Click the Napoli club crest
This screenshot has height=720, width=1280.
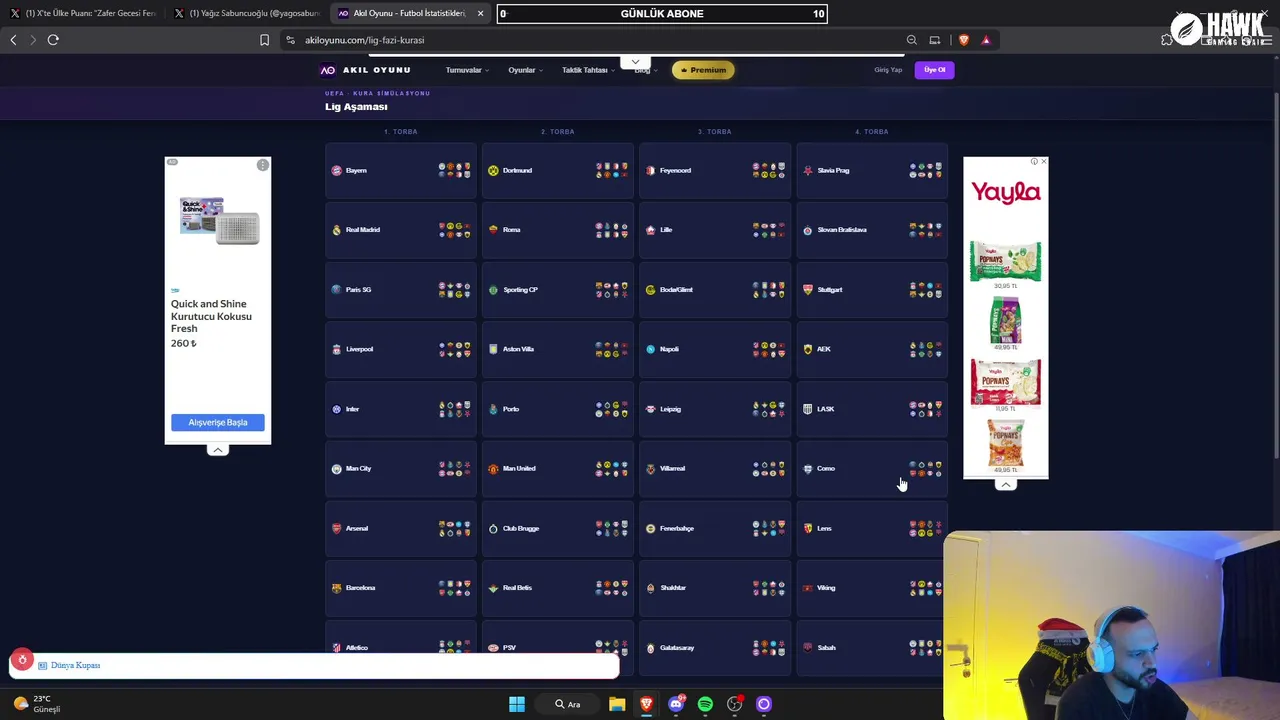(x=650, y=349)
